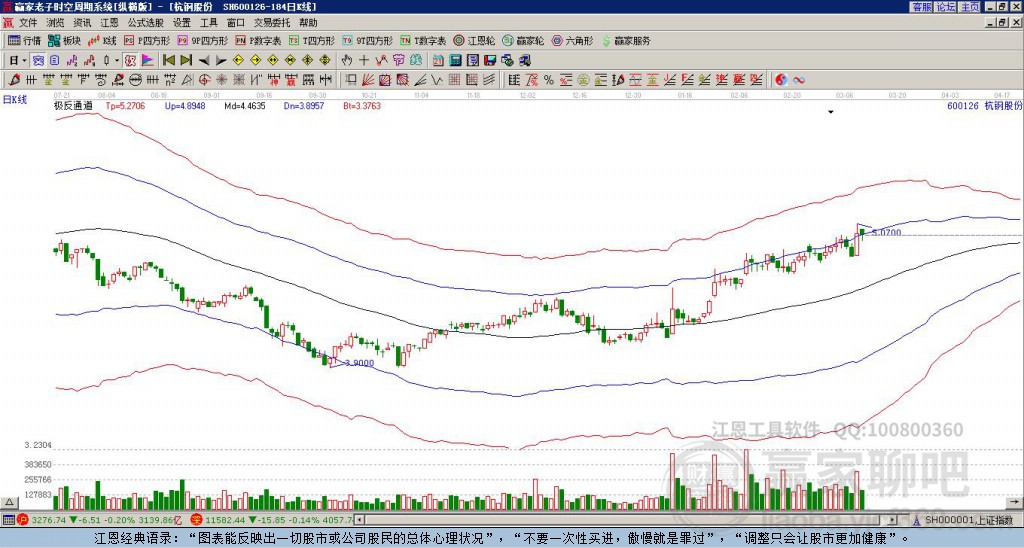Click the Md=4.4635 value
The image size is (1024, 548).
click(245, 105)
